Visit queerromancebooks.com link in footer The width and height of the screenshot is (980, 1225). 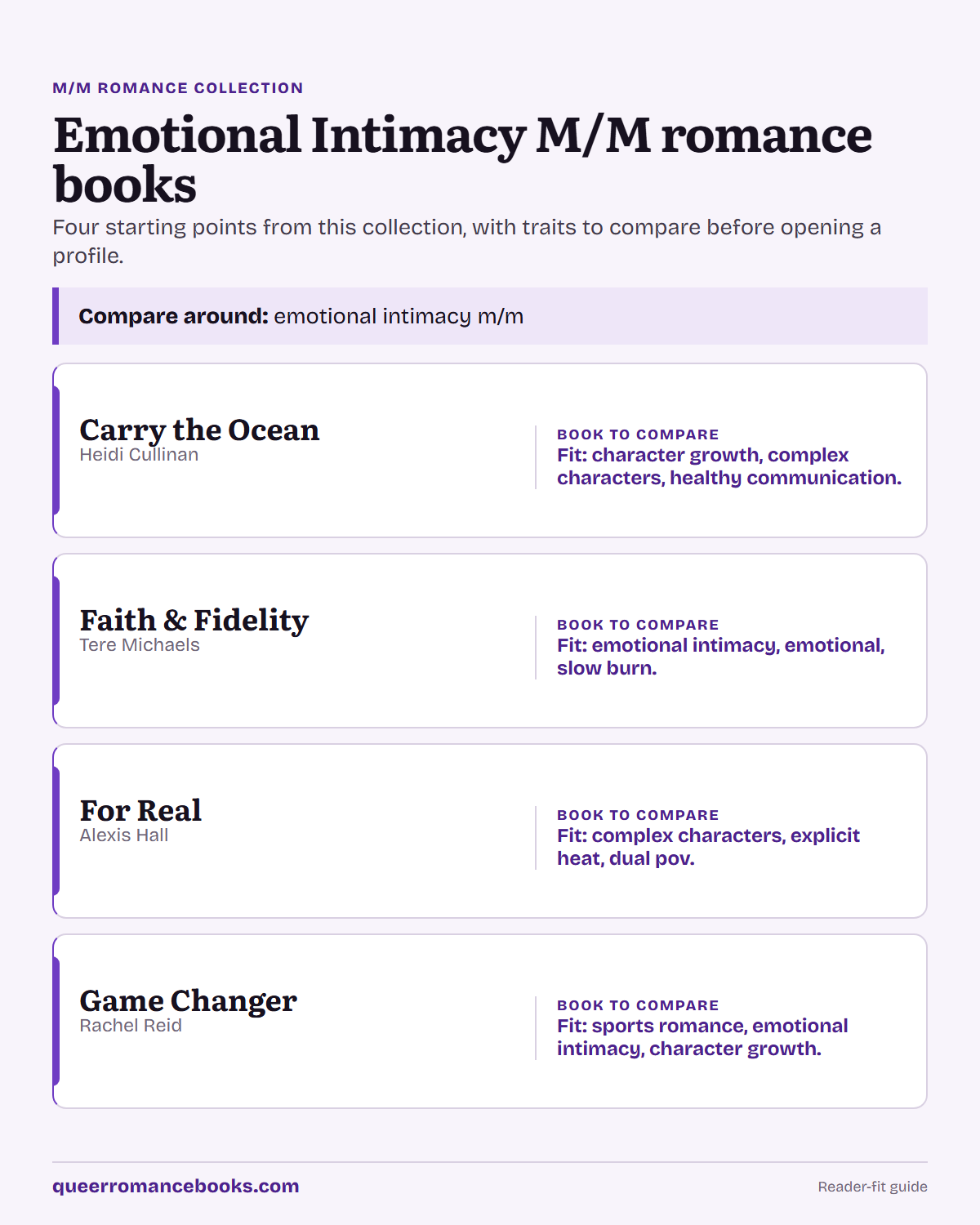[176, 1186]
